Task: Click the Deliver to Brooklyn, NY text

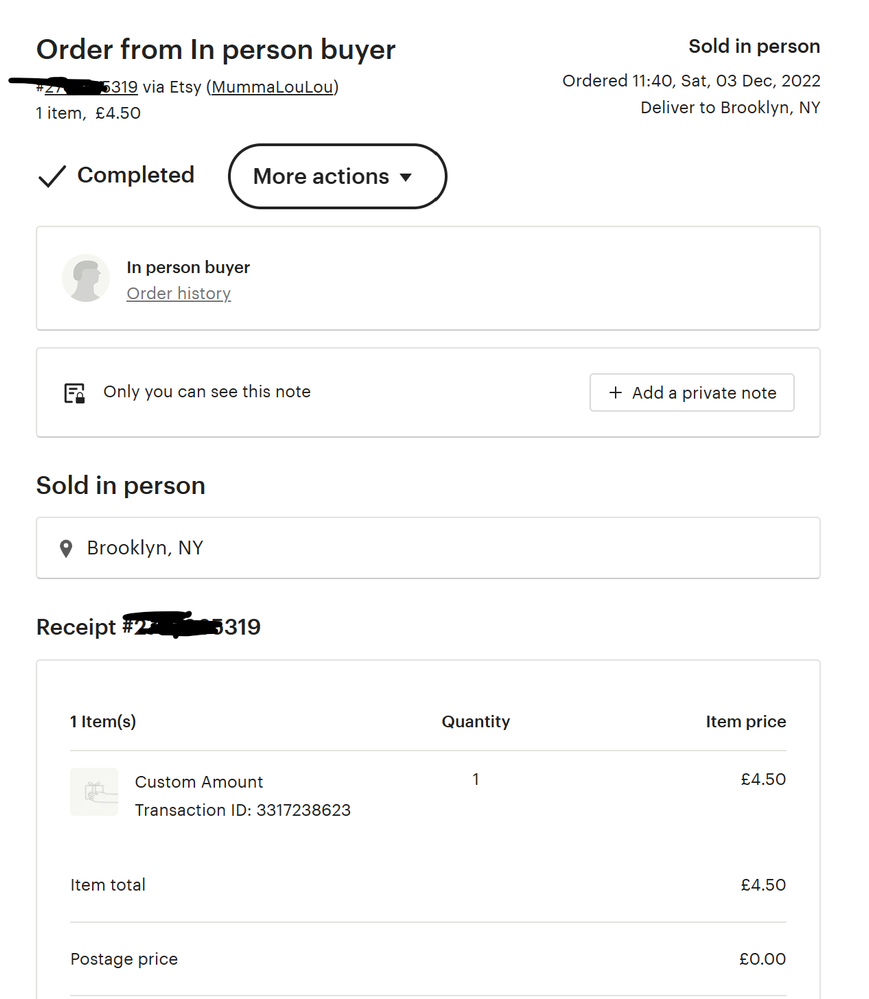Action: [x=730, y=107]
